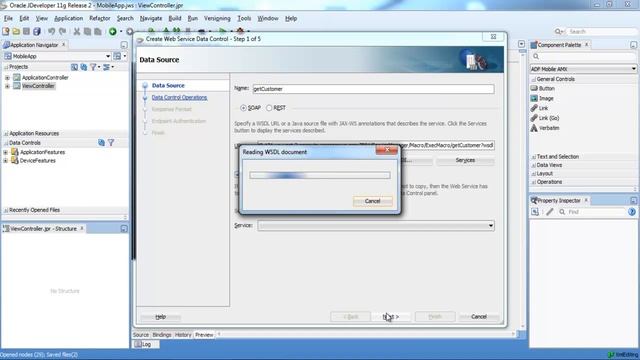
Task: Click first icon in Property Inspector toolbar
Action: click(535, 212)
